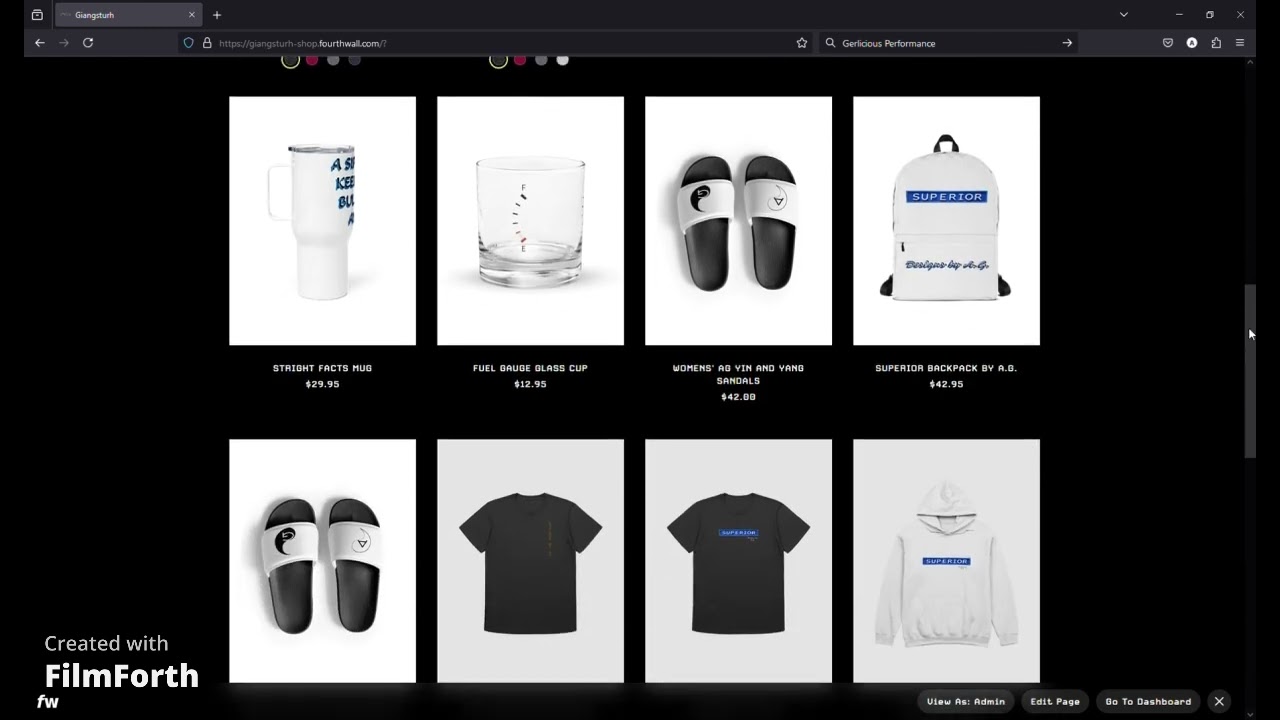Click the Stright Facts Mug title link
This screenshot has width=1280, height=720.
coord(322,368)
